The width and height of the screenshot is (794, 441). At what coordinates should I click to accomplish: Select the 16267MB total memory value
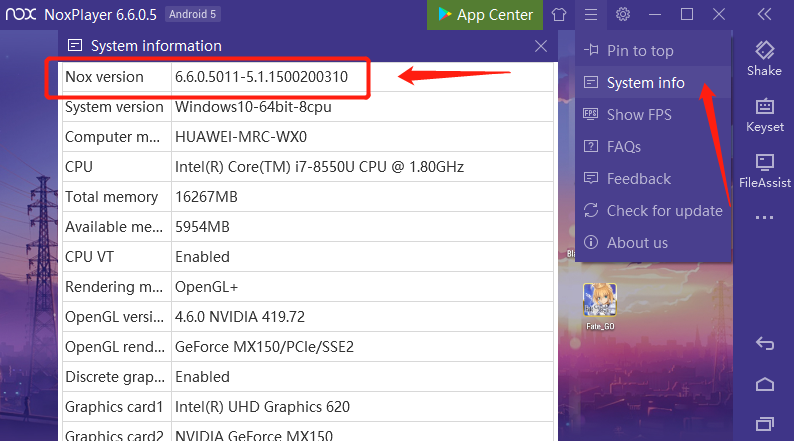[206, 197]
